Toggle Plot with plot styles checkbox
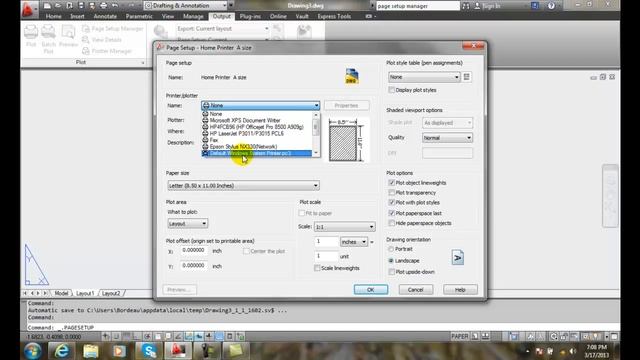The image size is (640, 360). click(x=391, y=202)
